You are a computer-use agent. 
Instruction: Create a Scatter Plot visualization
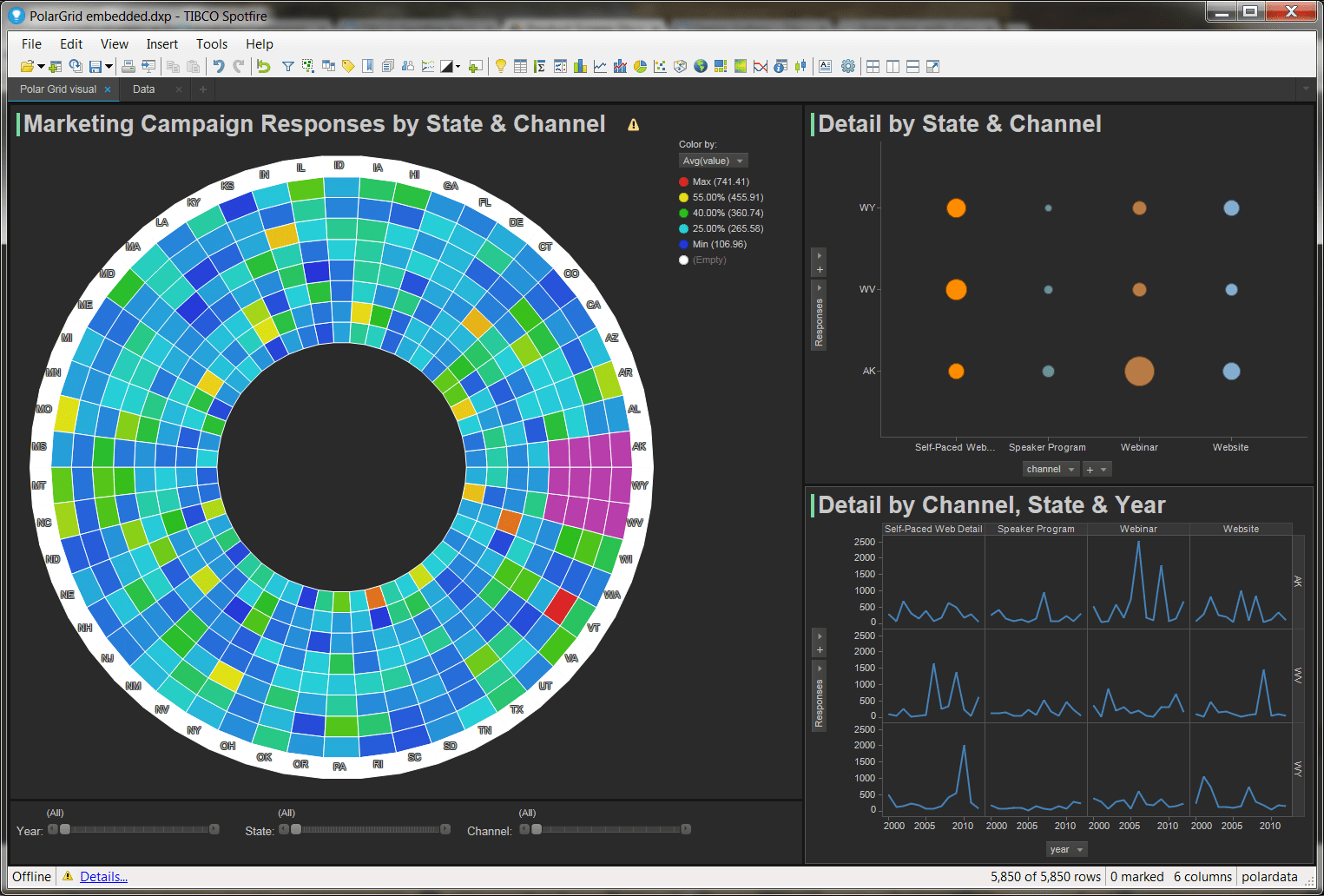point(660,66)
